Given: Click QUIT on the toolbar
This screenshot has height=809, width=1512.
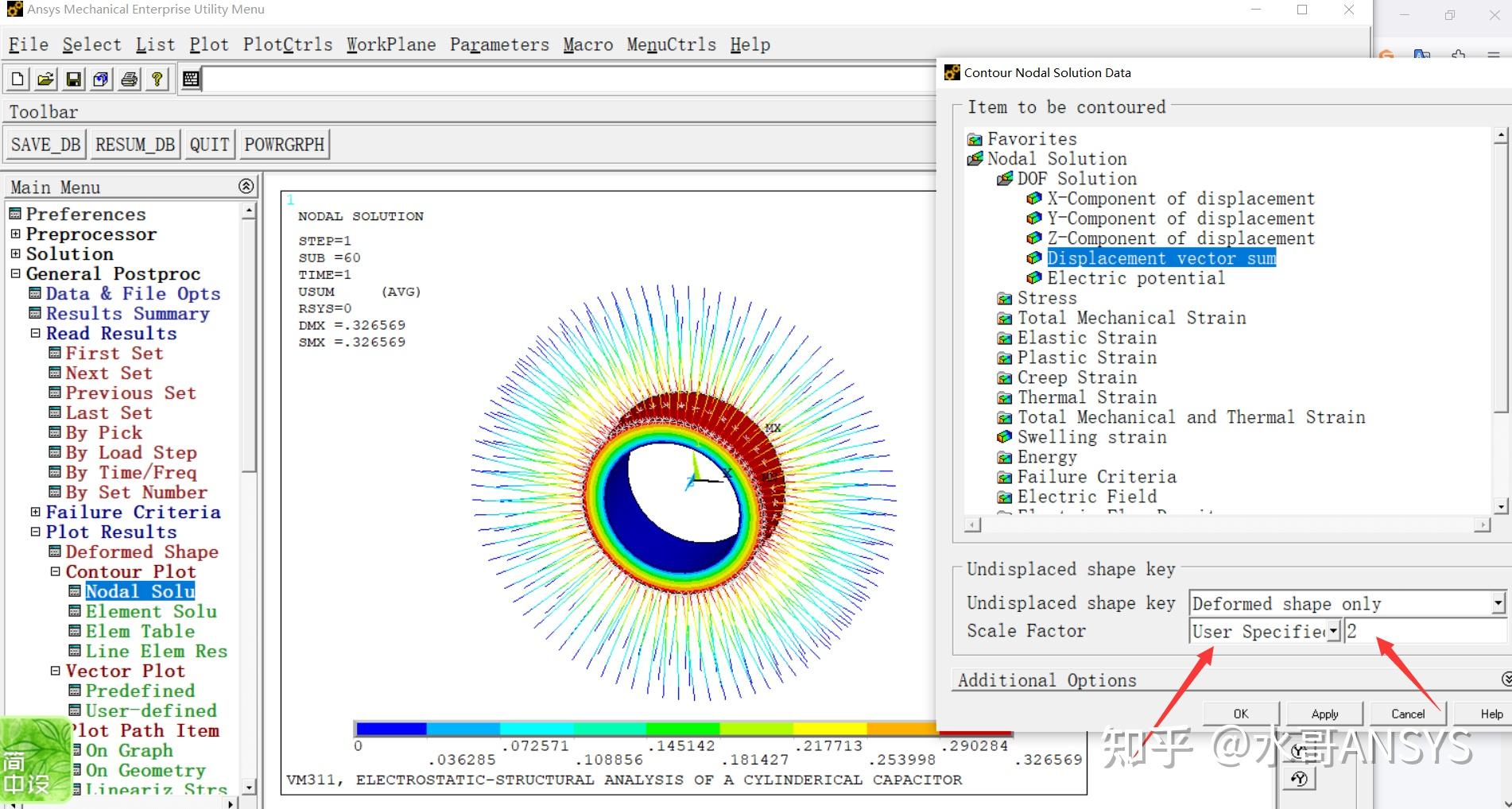Looking at the screenshot, I should pyautogui.click(x=209, y=144).
